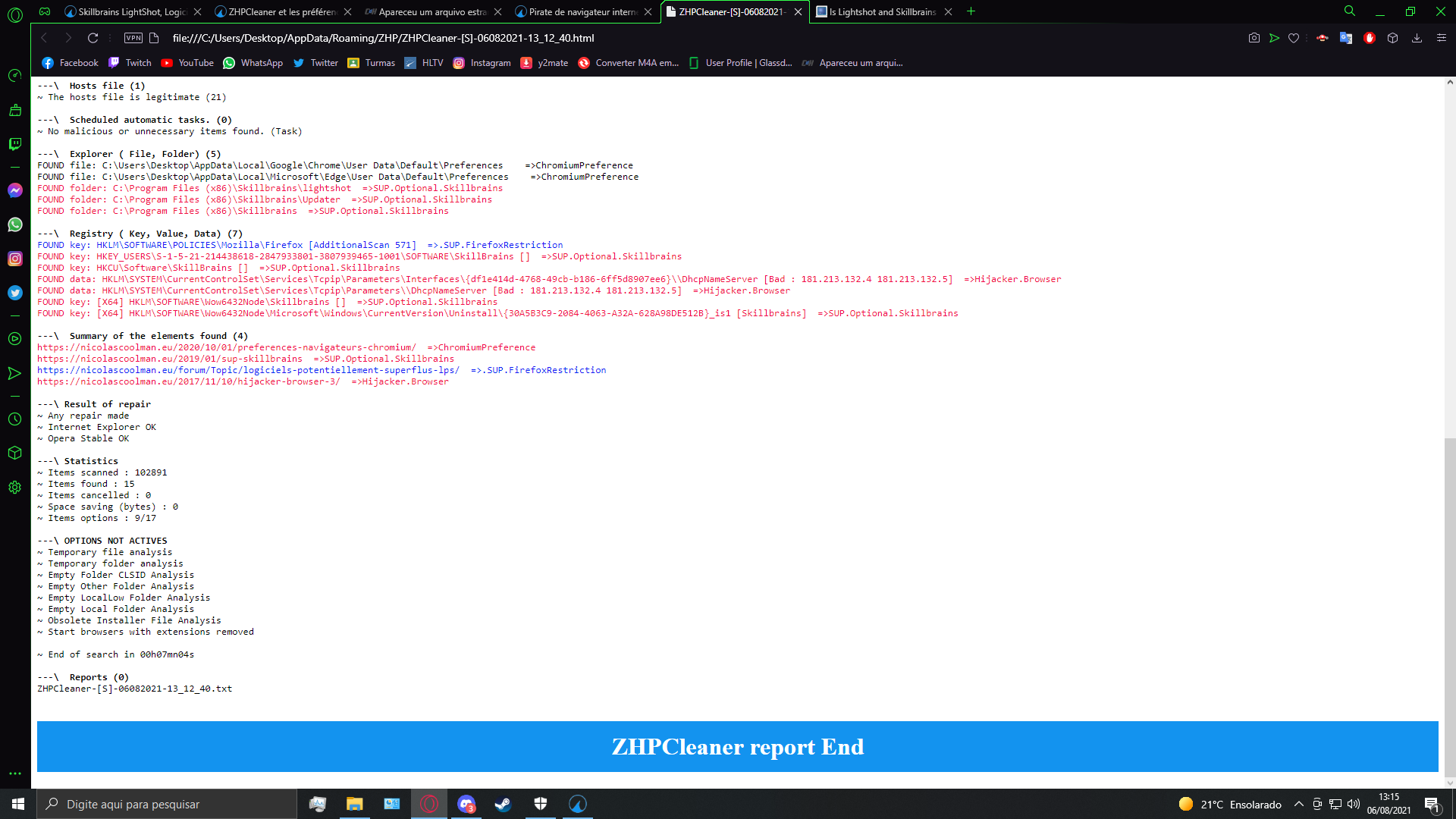Open the extensions cube icon in toolbar
The image size is (1456, 819).
pos(1392,38)
